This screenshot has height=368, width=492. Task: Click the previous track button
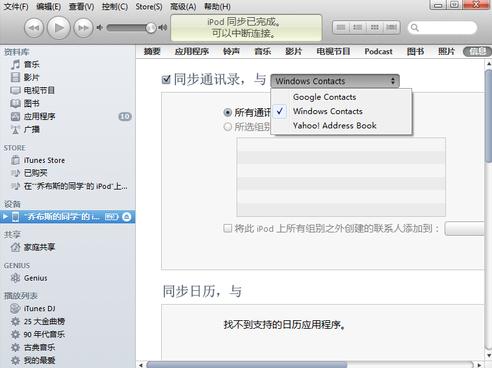(34, 28)
